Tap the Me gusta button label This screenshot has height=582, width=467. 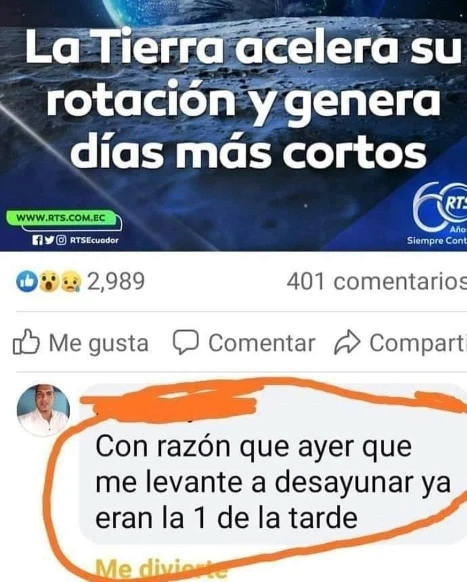(x=99, y=343)
